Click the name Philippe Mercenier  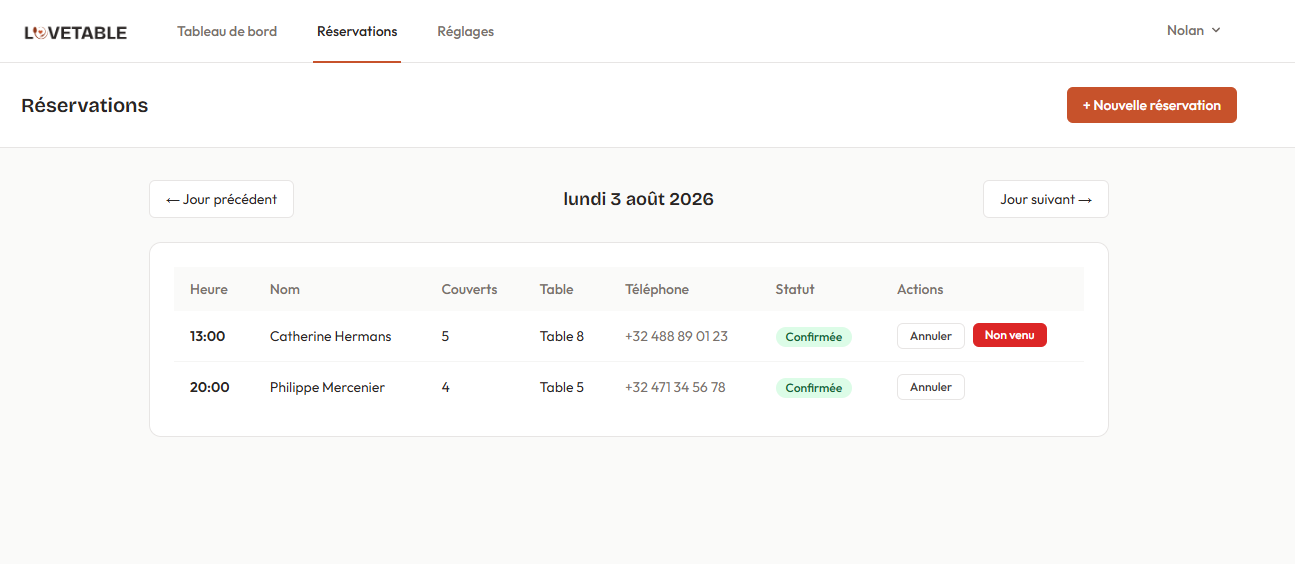click(327, 387)
